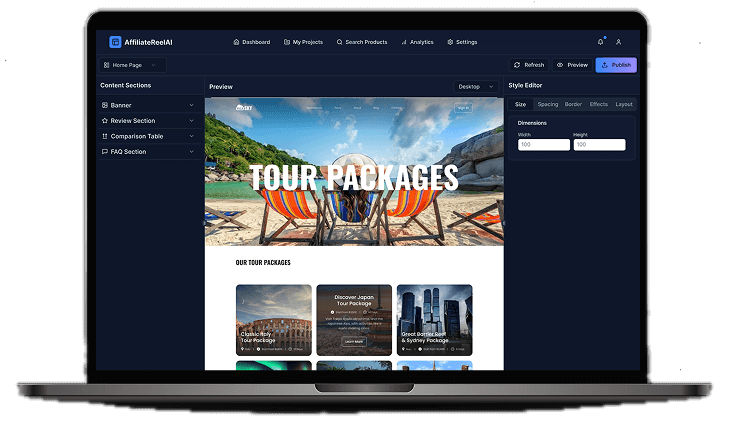Switch to the Spacing tab

548,104
